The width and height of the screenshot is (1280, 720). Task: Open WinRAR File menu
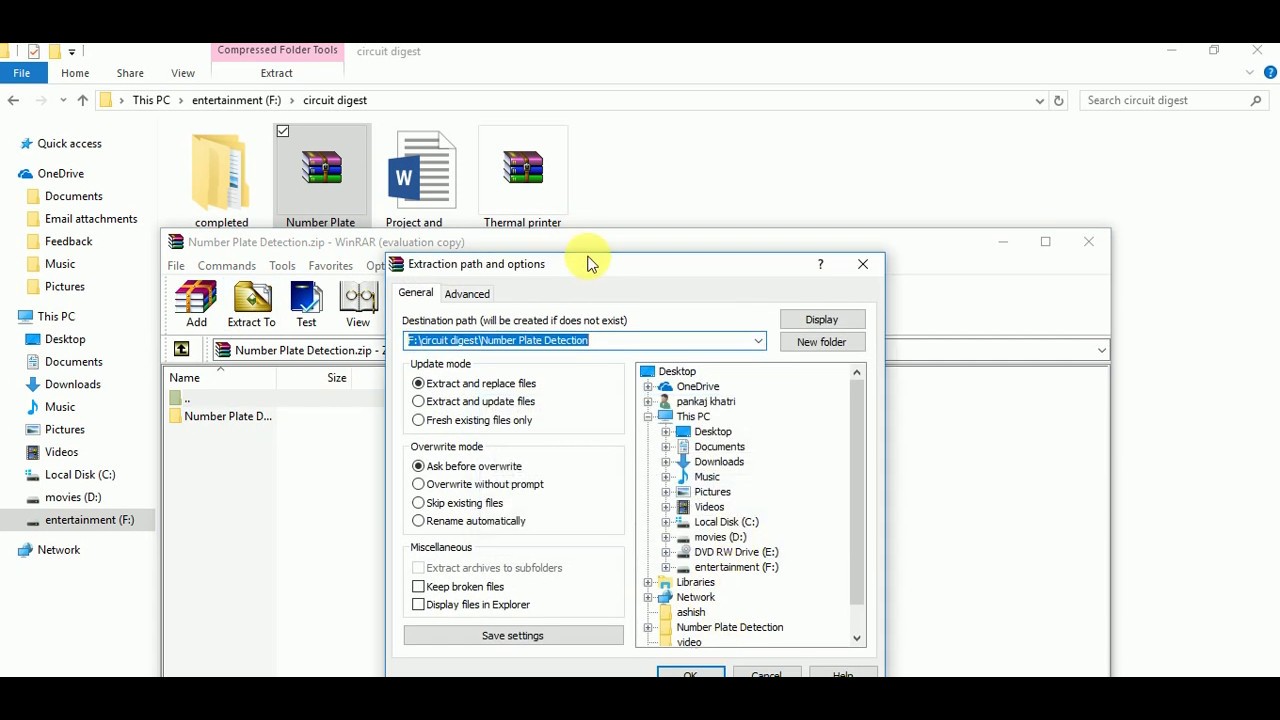(x=176, y=266)
